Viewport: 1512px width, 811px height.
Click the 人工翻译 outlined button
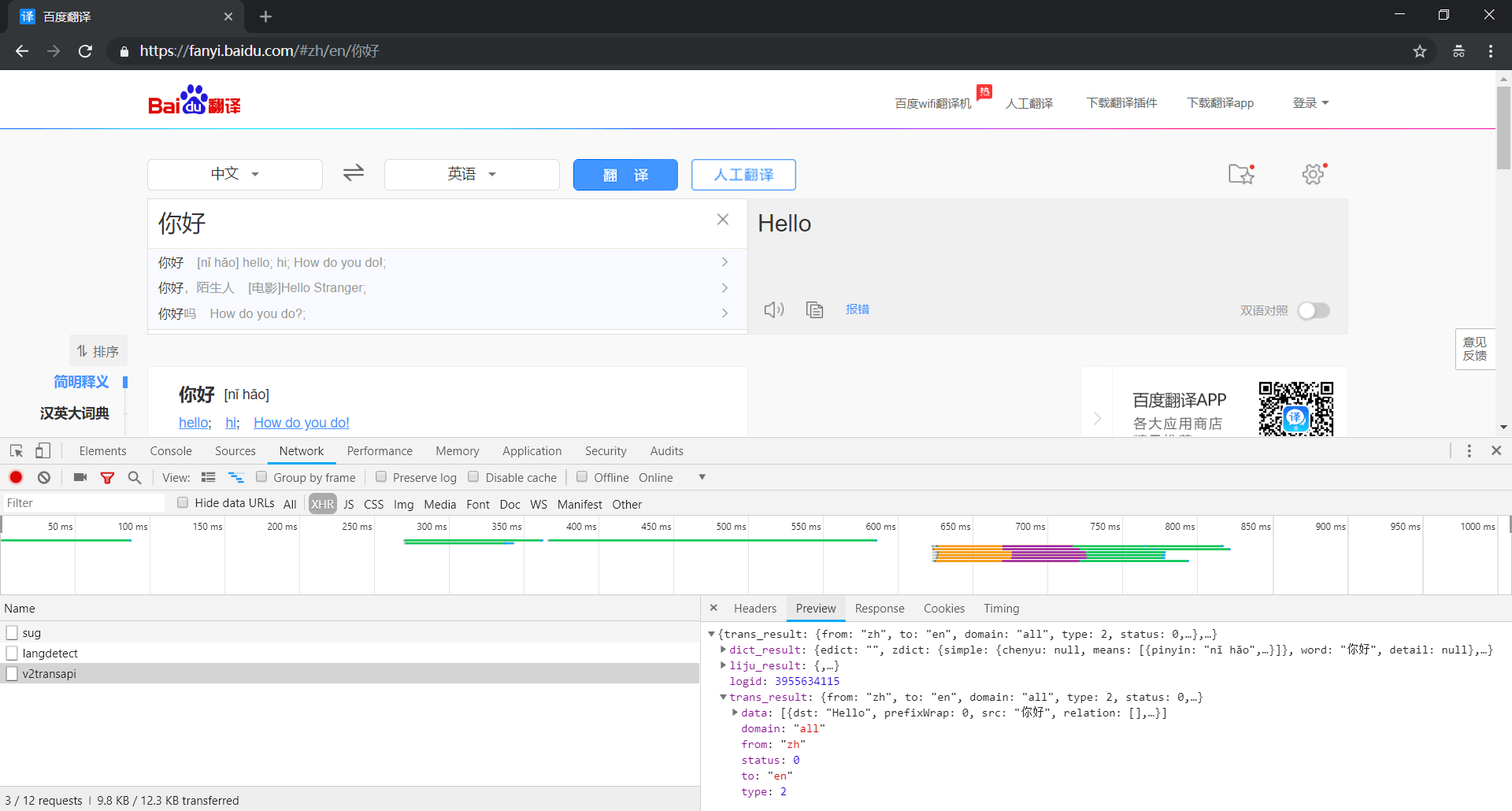click(x=743, y=175)
